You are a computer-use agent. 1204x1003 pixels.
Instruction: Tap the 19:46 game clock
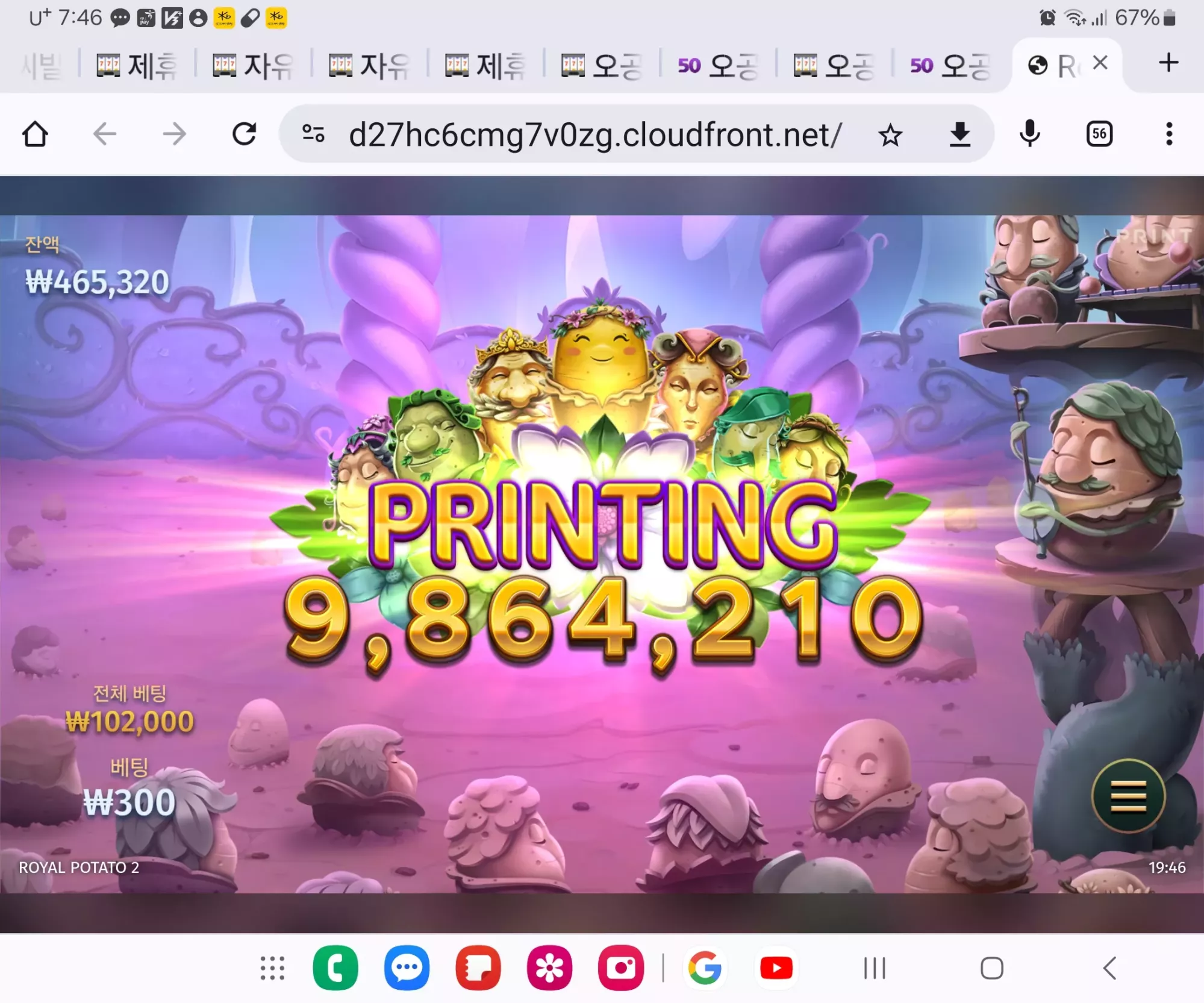coord(1167,867)
